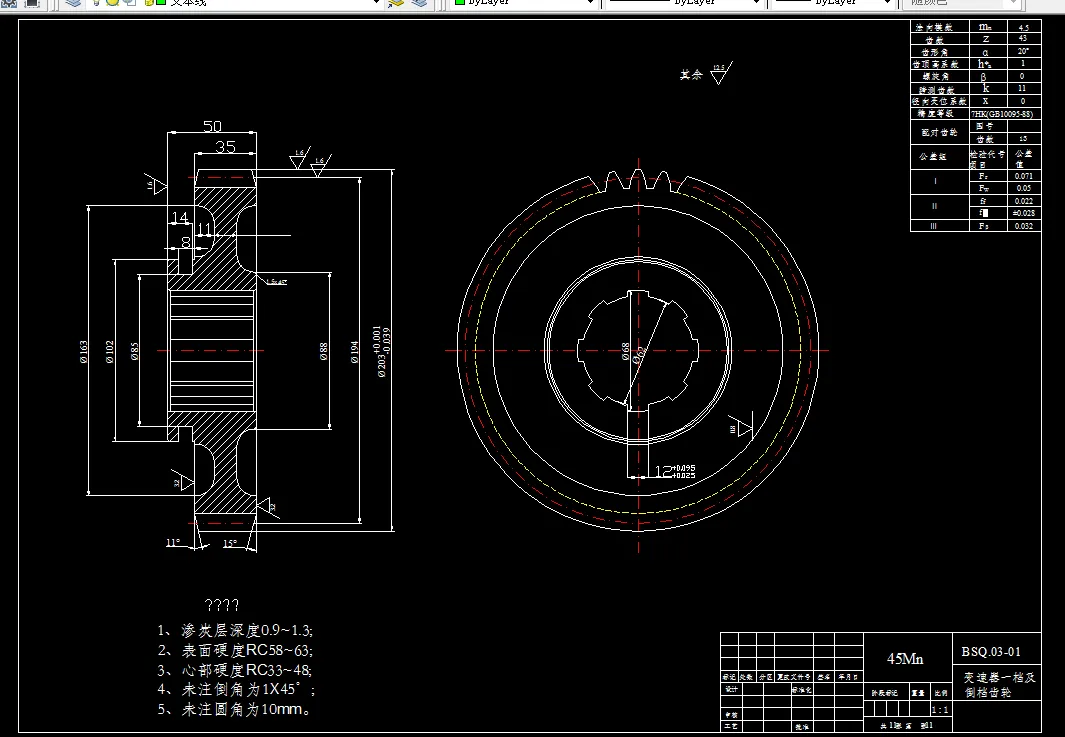
Task: Select the 7HK(GB10095-88) accuracy grade cell
Action: 1003,114
